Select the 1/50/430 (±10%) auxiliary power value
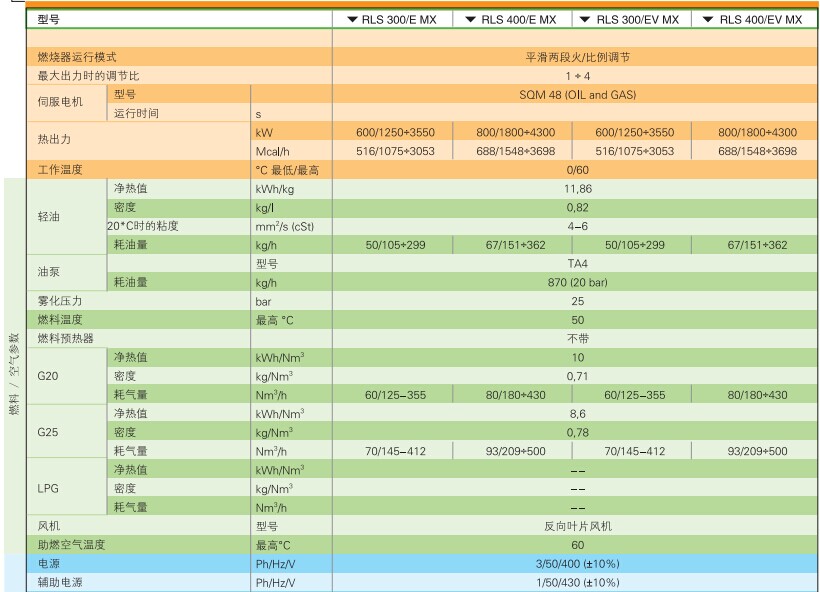Viewport: 820px width, 592px height. pos(577,583)
